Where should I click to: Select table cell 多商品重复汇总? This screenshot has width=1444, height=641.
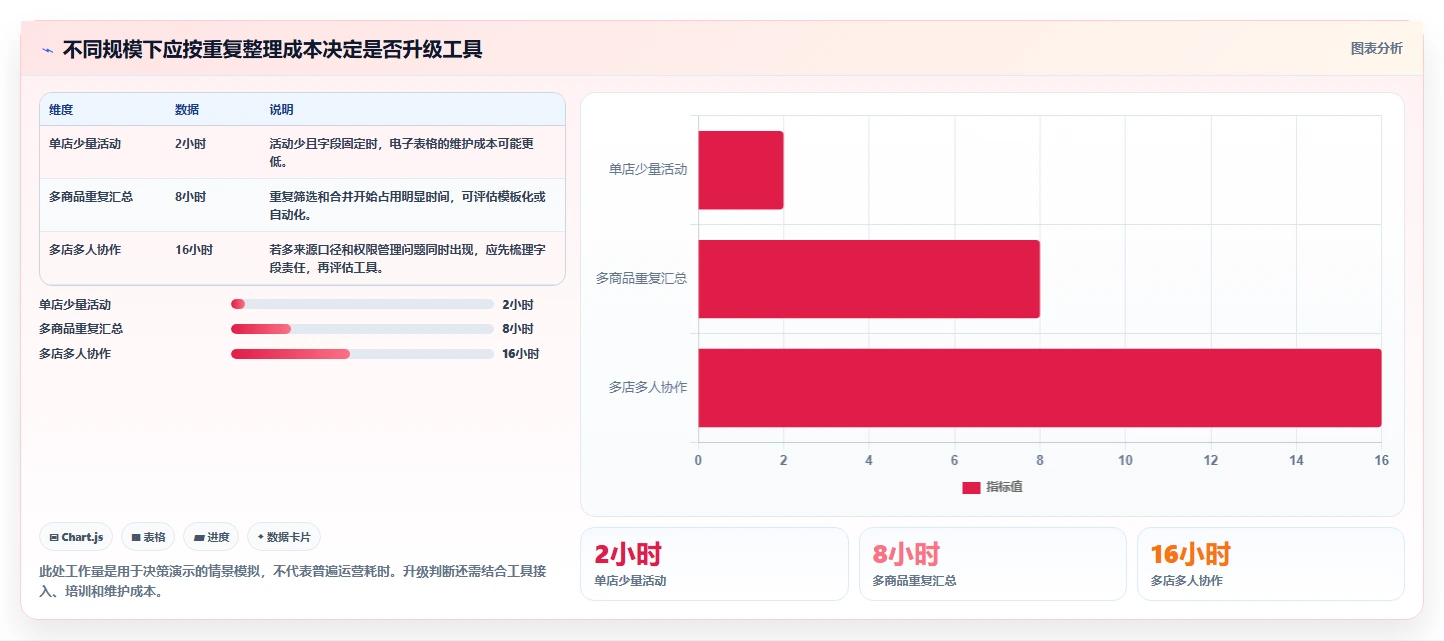[91, 197]
